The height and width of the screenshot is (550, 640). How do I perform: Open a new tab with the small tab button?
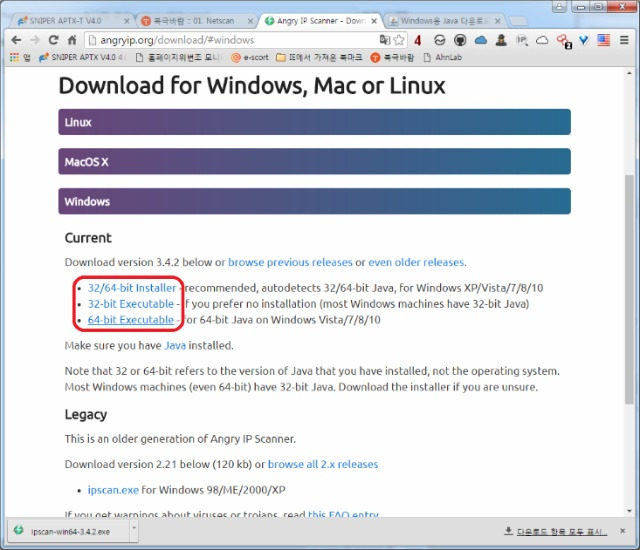coord(518,21)
